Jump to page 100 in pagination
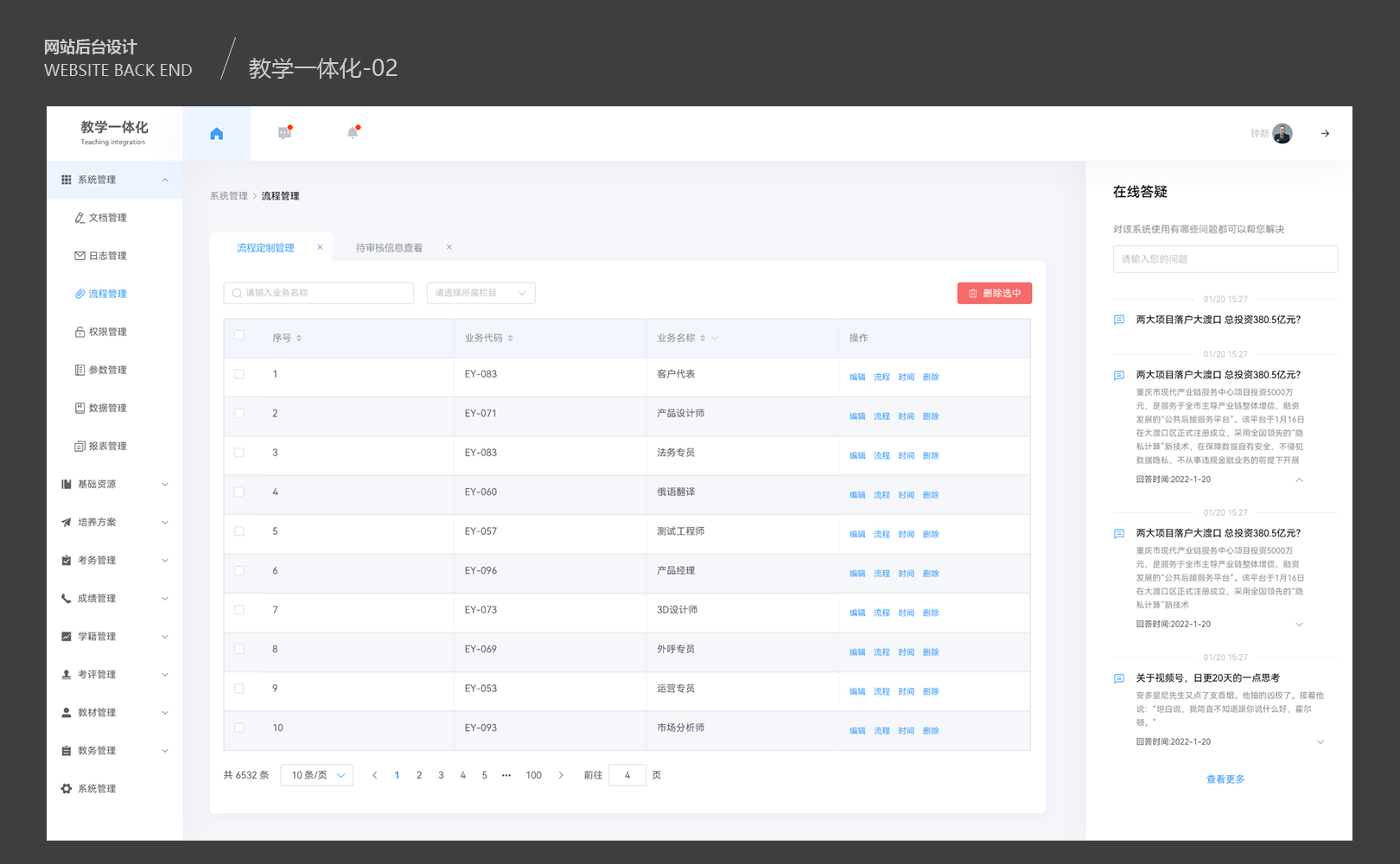The image size is (1400, 864). coord(534,775)
